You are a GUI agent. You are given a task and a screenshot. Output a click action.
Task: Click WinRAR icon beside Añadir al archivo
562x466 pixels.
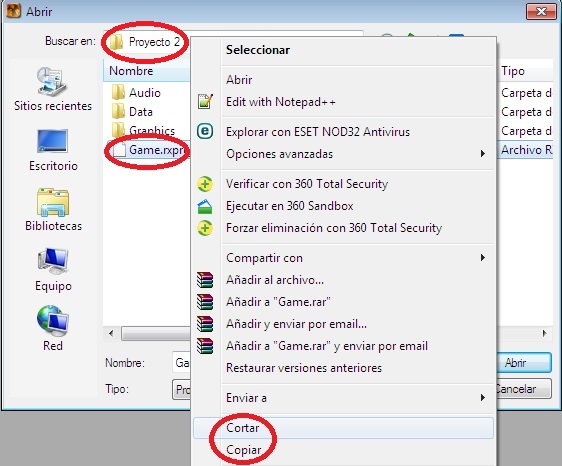coord(205,280)
